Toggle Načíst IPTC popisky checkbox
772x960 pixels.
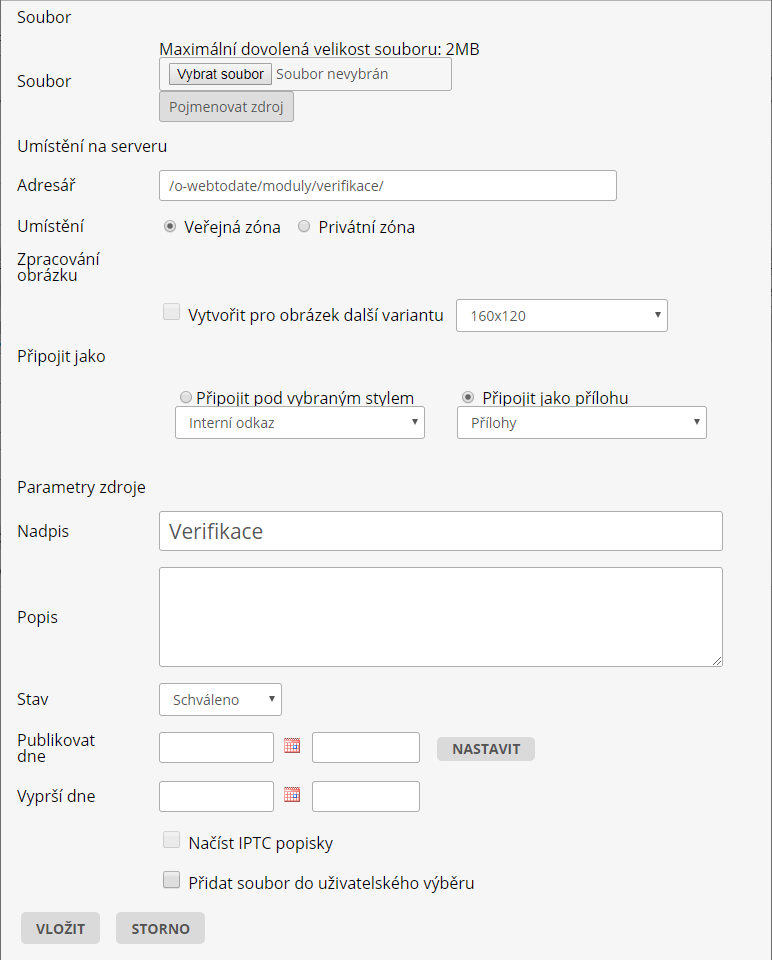point(171,840)
